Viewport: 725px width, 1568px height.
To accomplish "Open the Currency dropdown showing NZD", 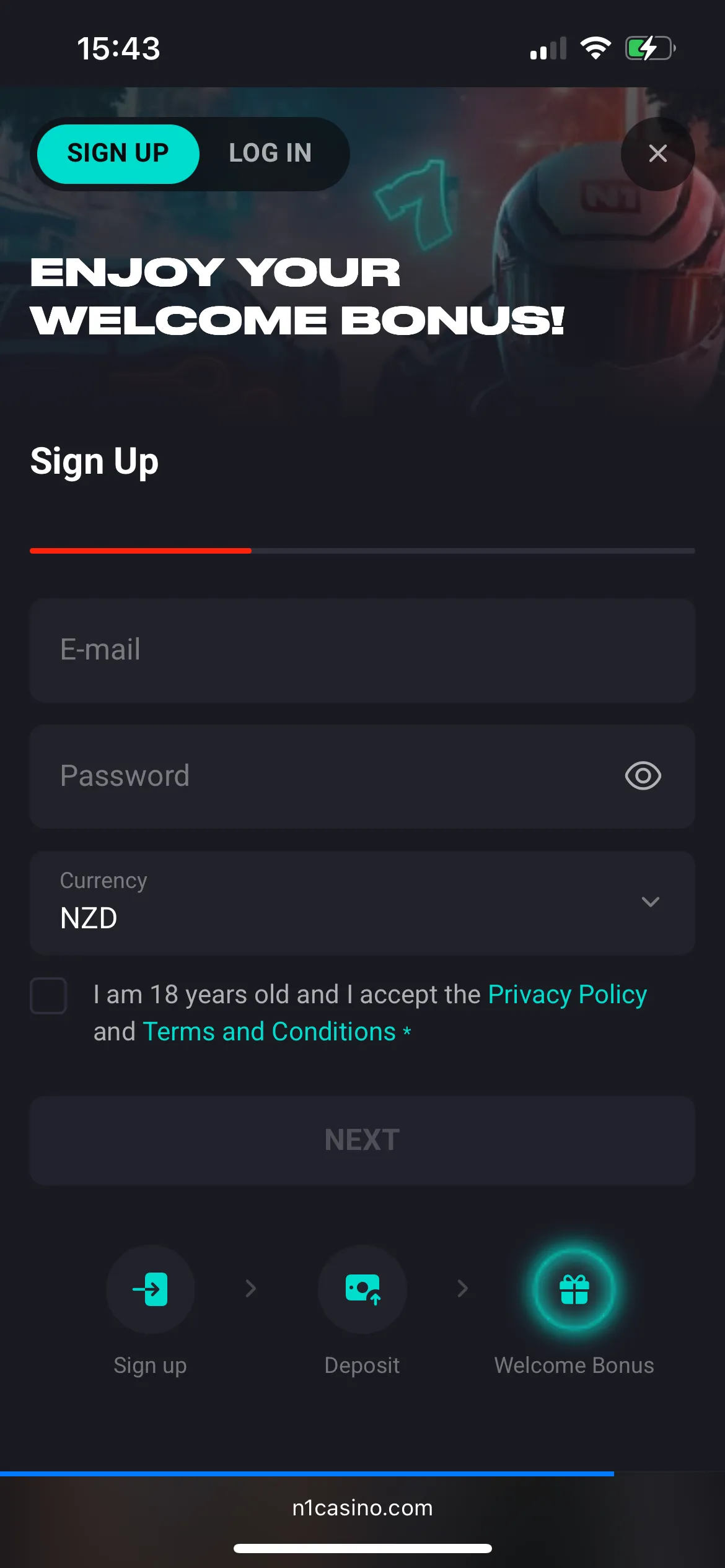I will pyautogui.click(x=362, y=902).
